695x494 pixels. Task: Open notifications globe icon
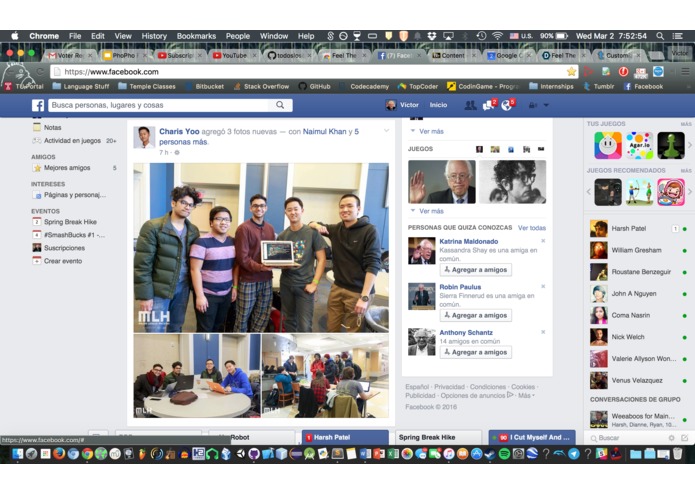[508, 105]
